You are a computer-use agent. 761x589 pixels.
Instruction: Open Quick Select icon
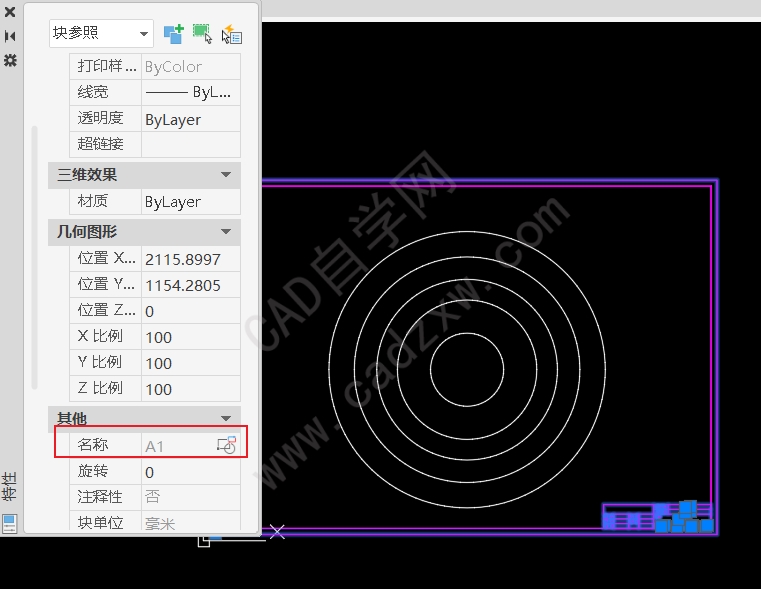click(232, 35)
